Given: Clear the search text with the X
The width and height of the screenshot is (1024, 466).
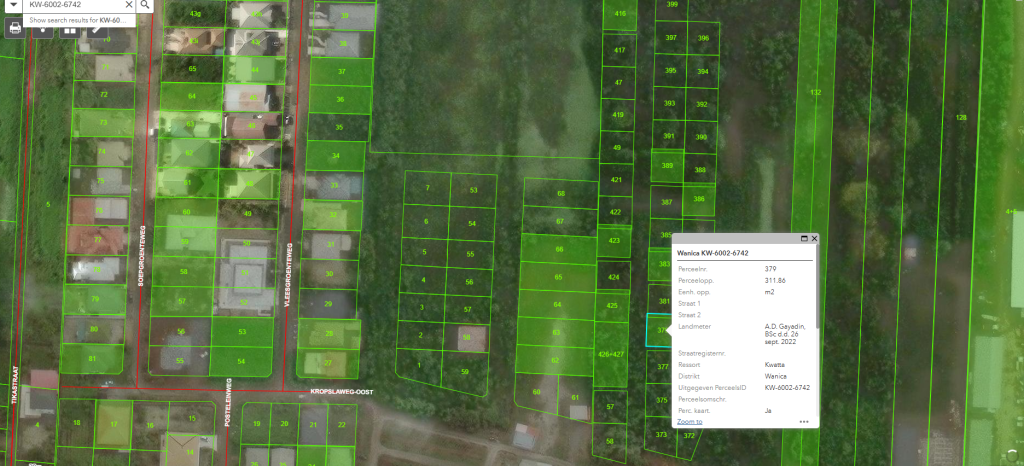Looking at the screenshot, I should pos(129,5).
